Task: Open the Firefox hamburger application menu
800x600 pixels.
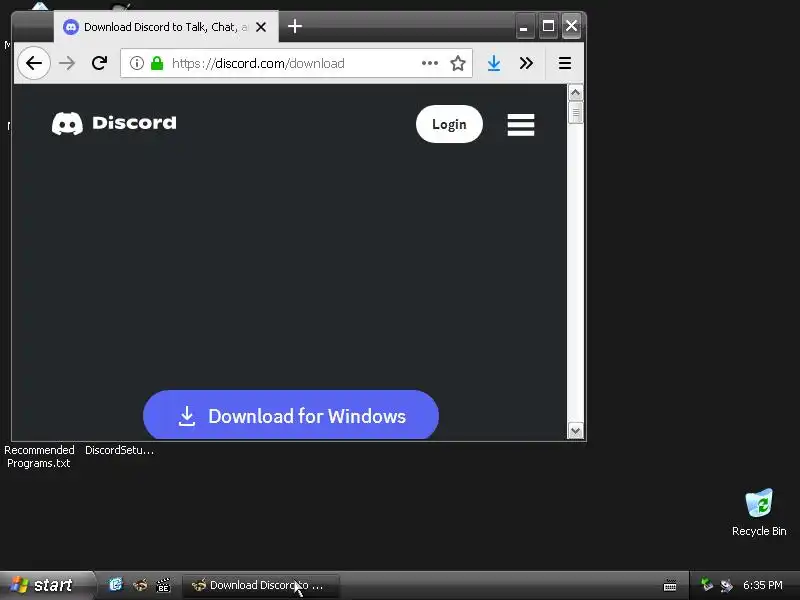Action: pyautogui.click(x=564, y=63)
